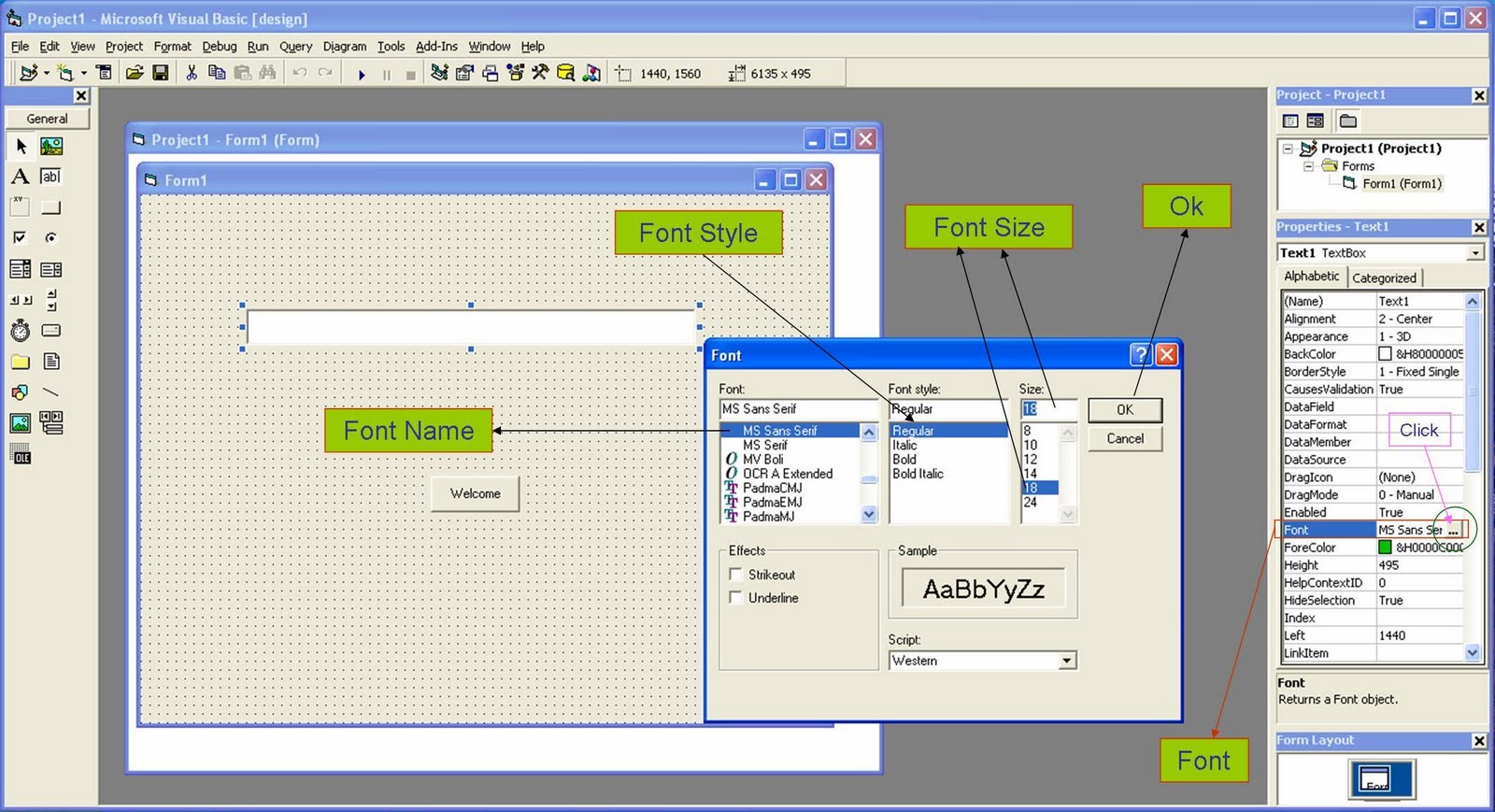This screenshot has width=1495, height=812.
Task: Enable the Underline effect checkbox
Action: 736,598
